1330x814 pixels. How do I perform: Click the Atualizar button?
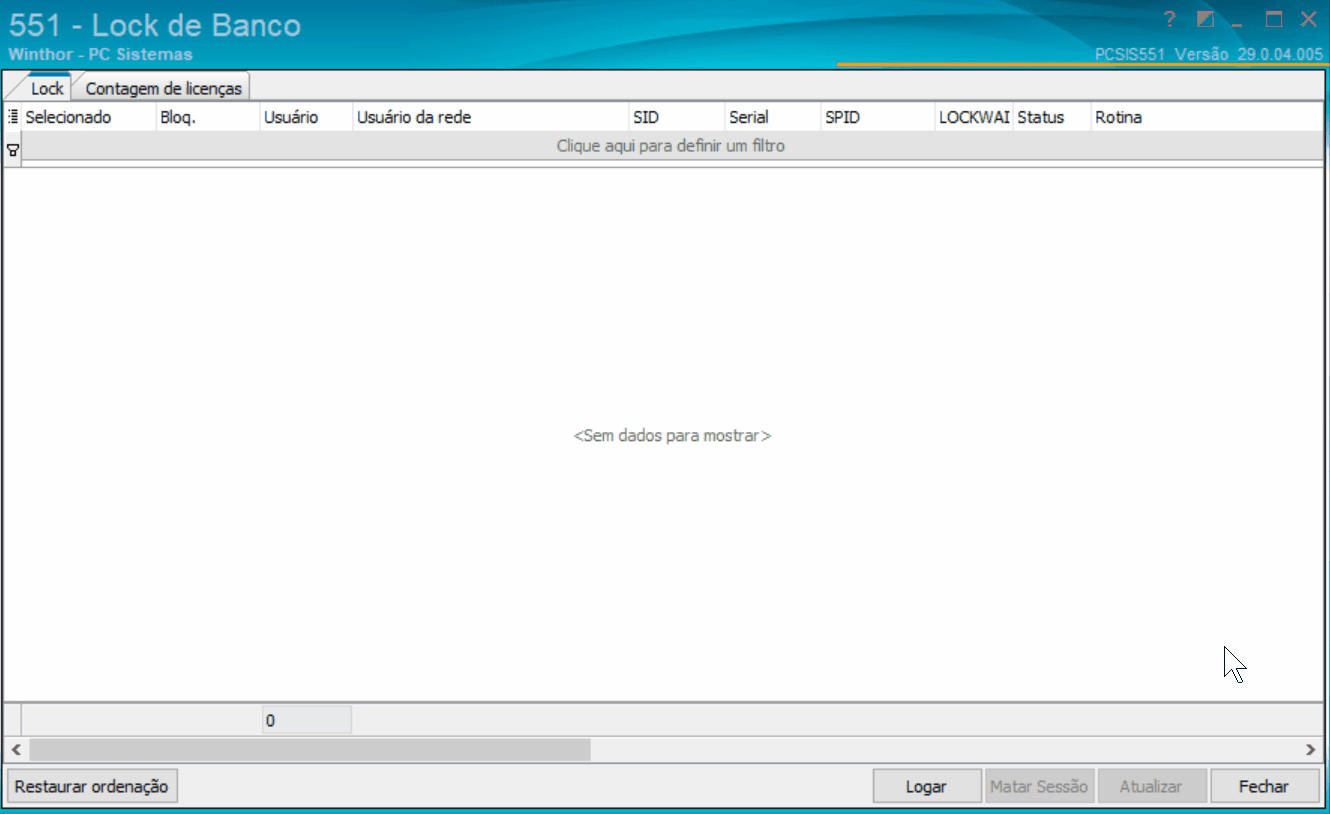[1151, 786]
